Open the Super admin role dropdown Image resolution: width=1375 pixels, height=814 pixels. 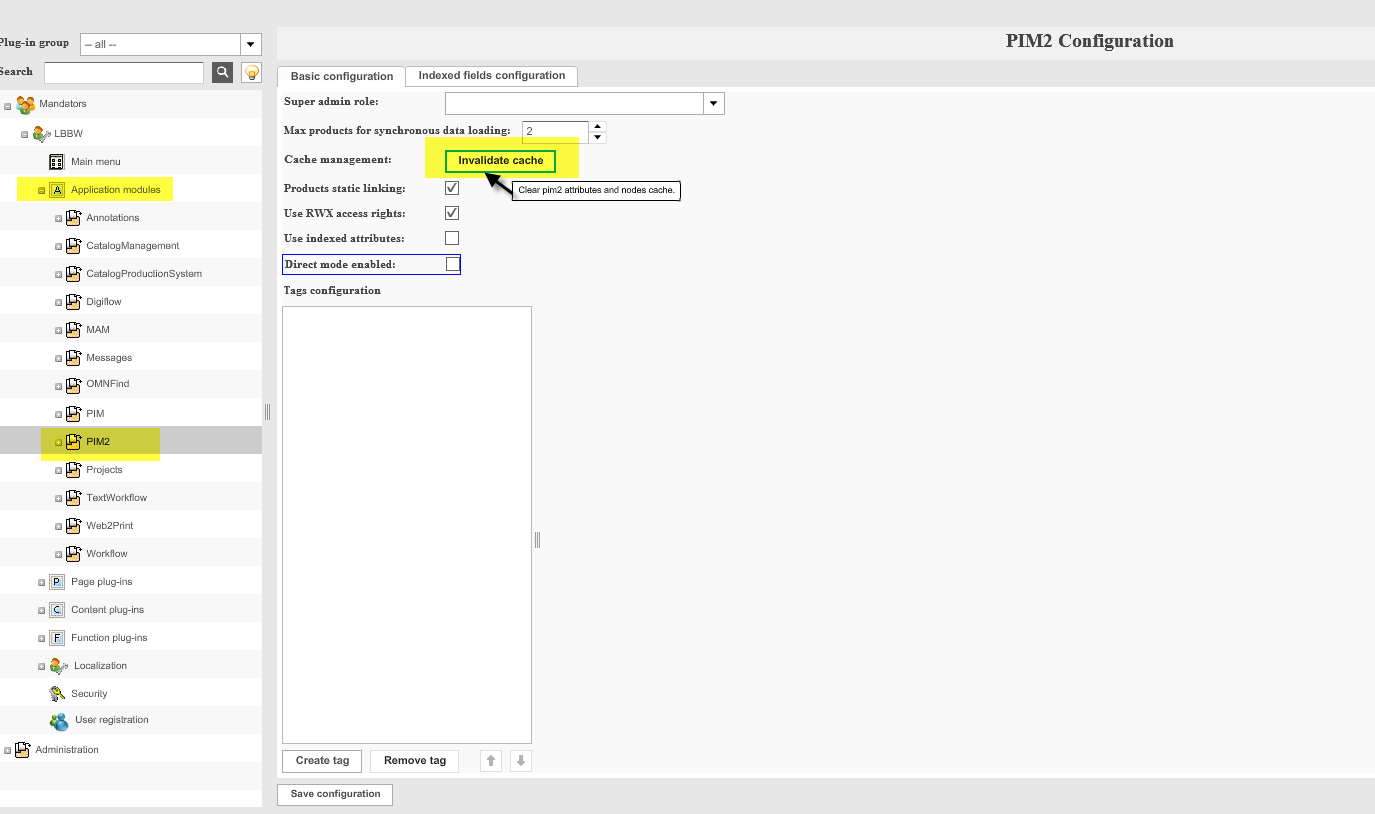[x=713, y=103]
